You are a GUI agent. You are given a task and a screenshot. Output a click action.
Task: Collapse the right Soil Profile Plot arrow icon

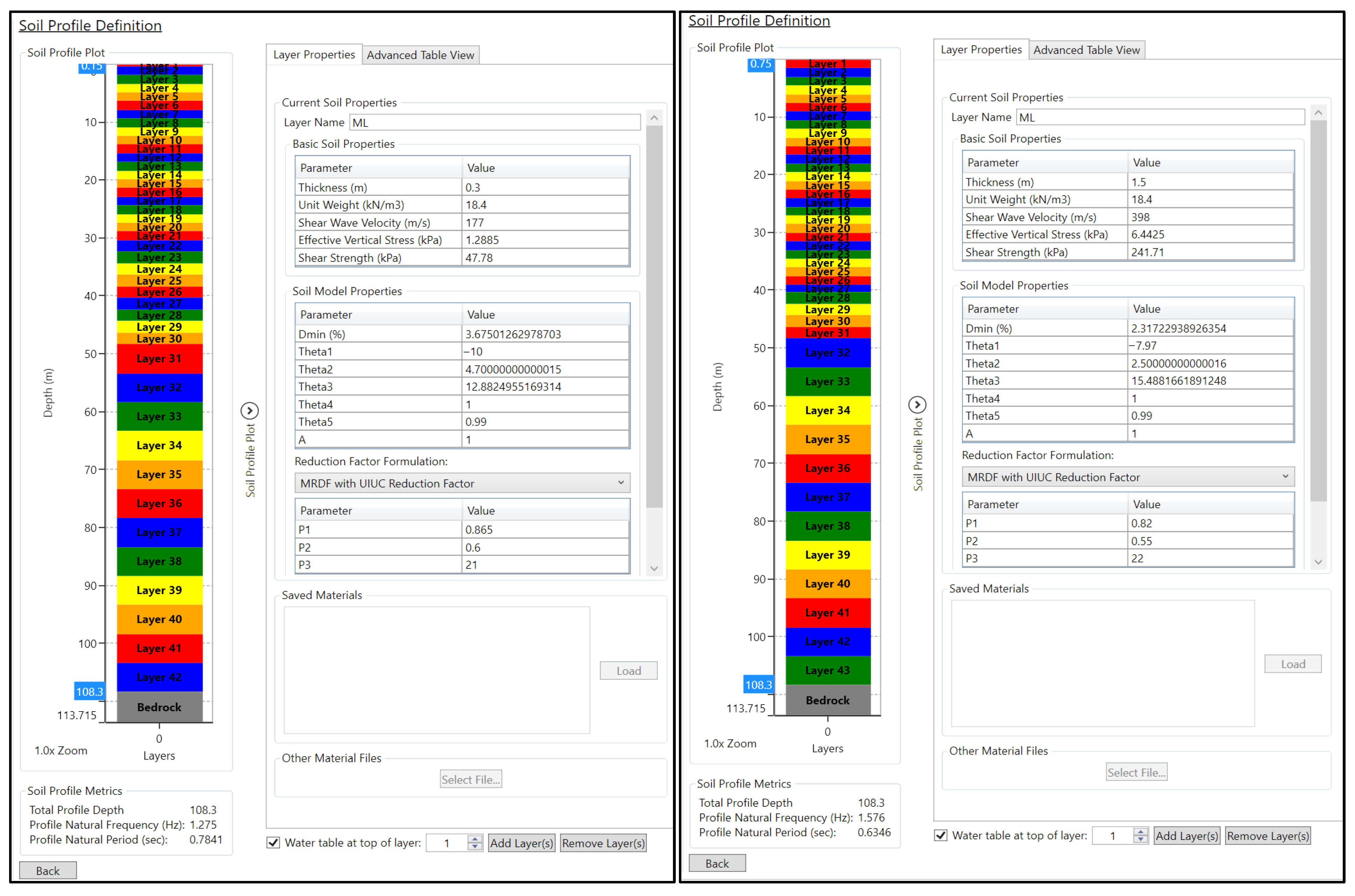[x=917, y=405]
